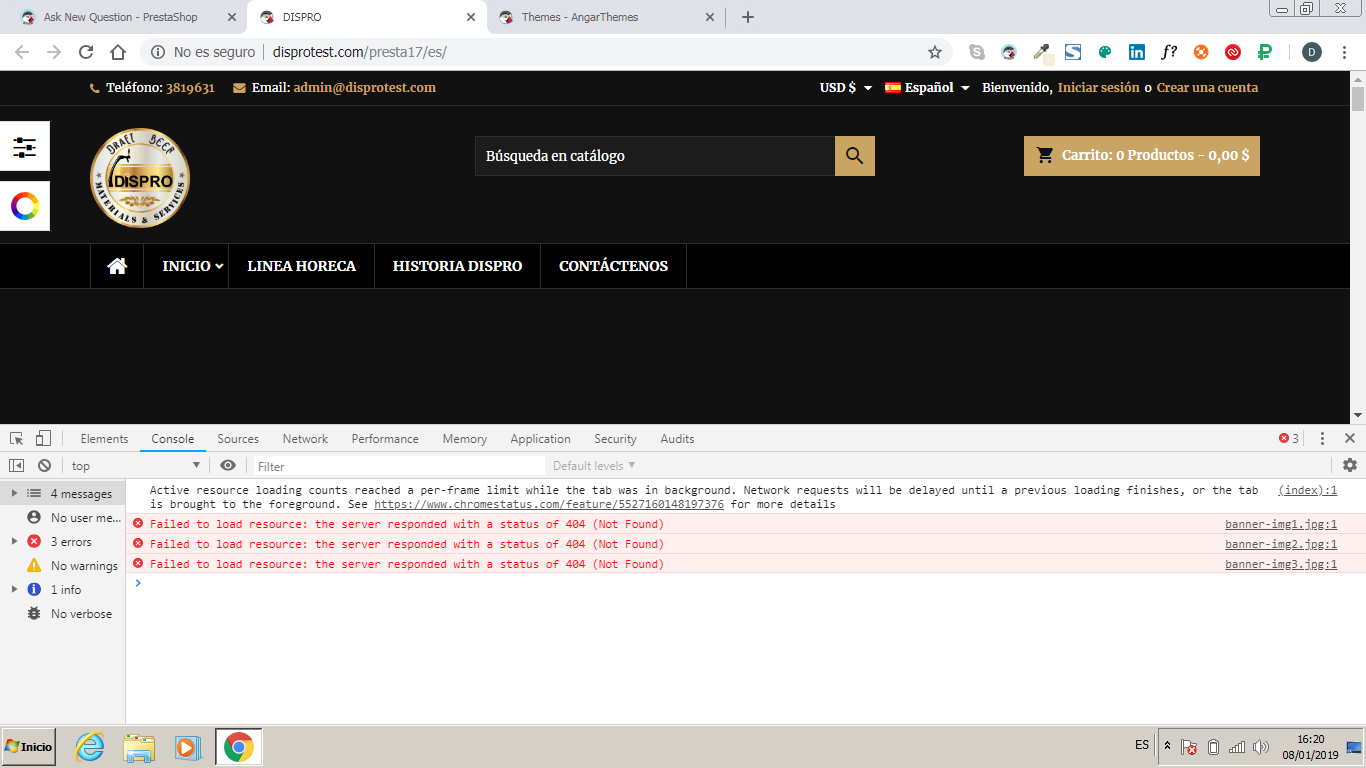Open the green P extension icon
1366x768 pixels.
(x=1265, y=52)
